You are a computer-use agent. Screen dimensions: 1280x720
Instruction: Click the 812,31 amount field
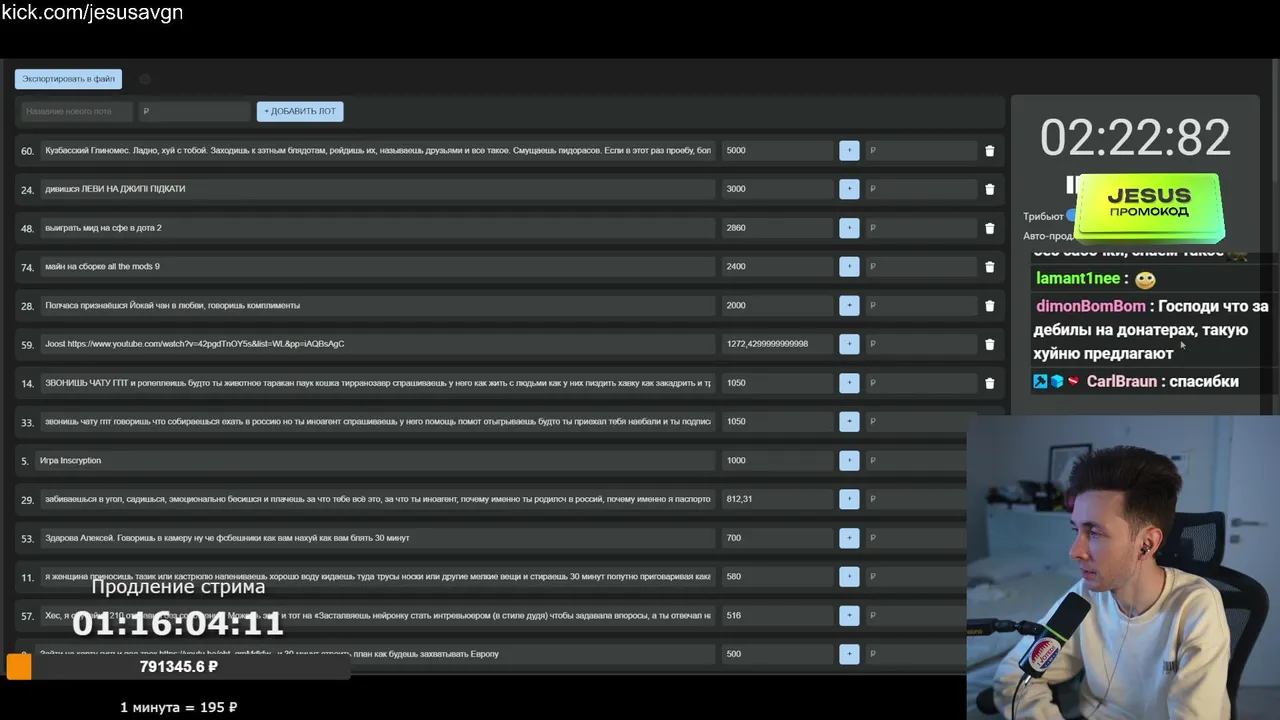tap(778, 499)
